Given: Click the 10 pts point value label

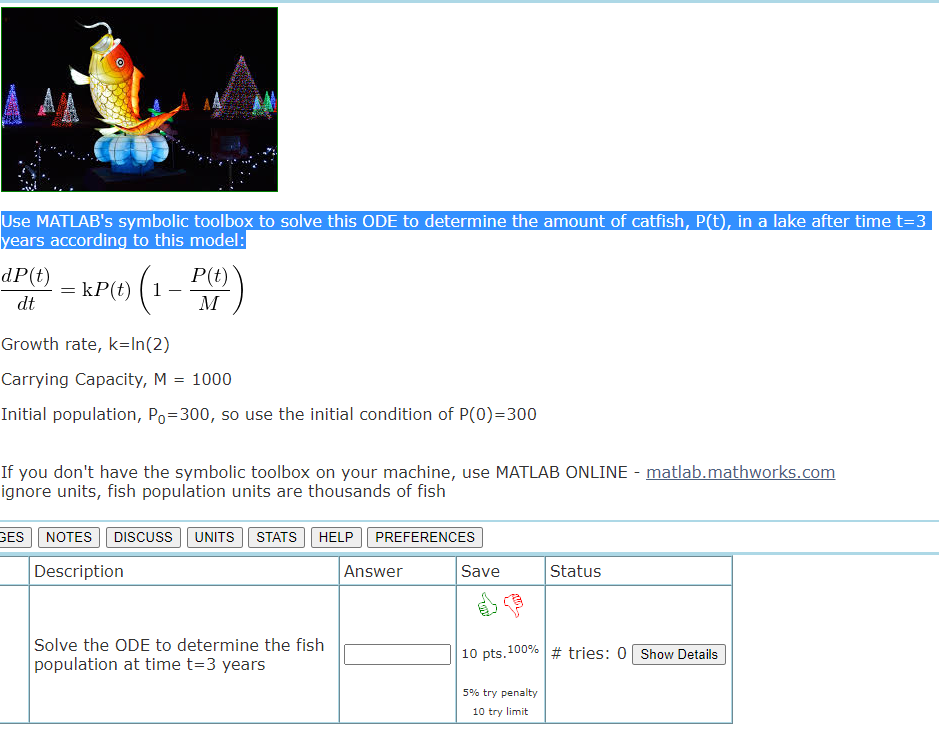Looking at the screenshot, I should (485, 654).
